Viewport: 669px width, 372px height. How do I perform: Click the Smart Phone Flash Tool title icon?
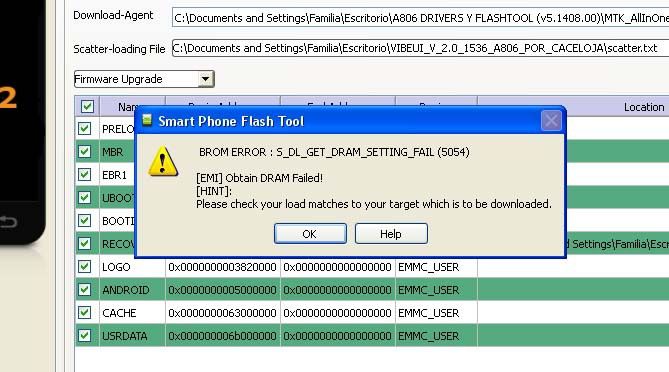[147, 120]
